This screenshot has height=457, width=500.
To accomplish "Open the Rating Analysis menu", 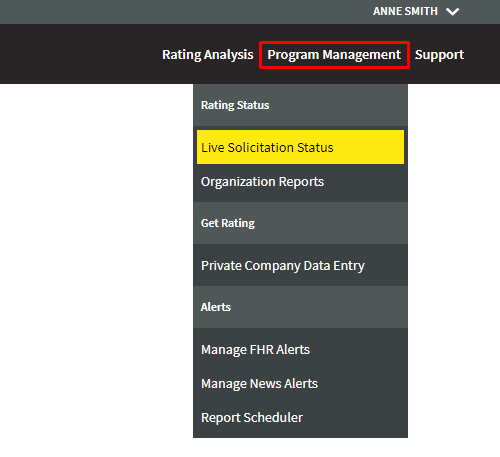I will (x=208, y=55).
